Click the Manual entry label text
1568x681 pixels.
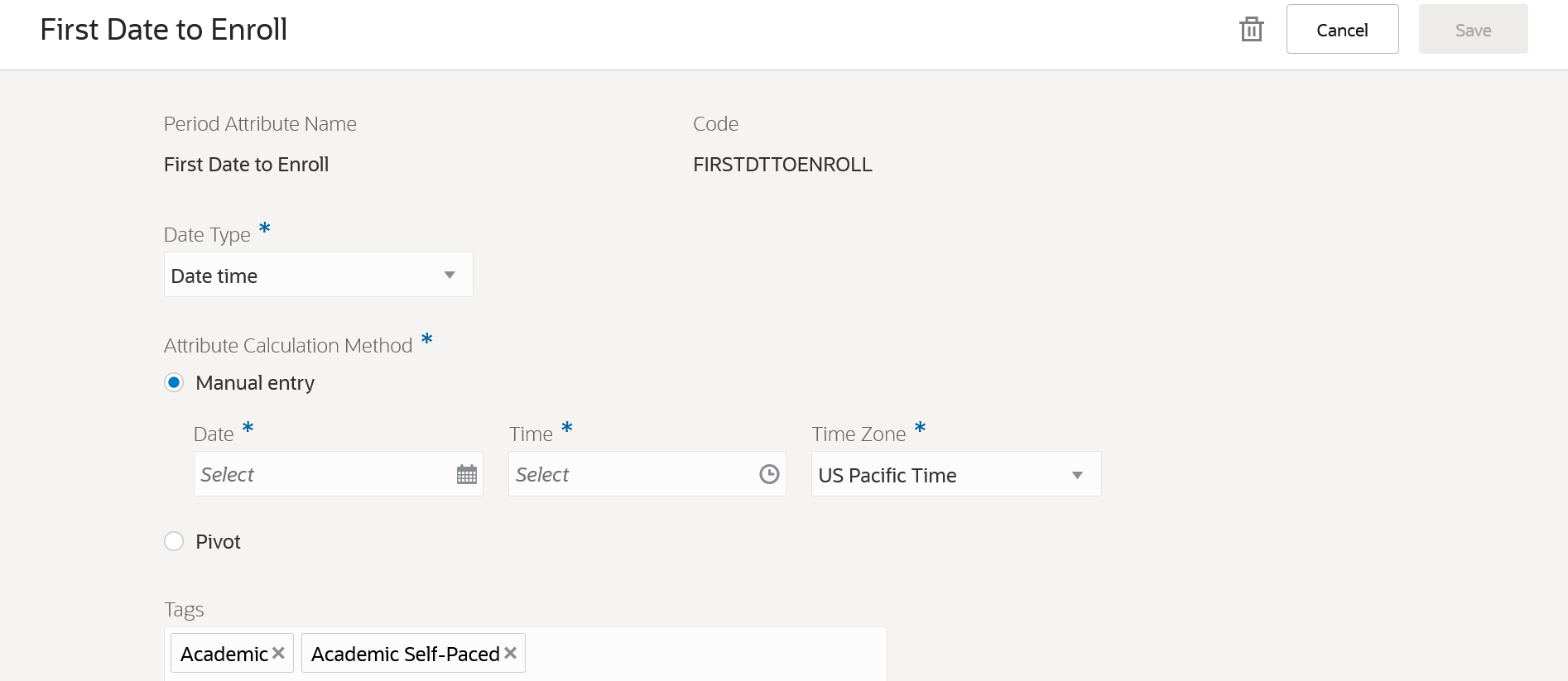click(255, 383)
